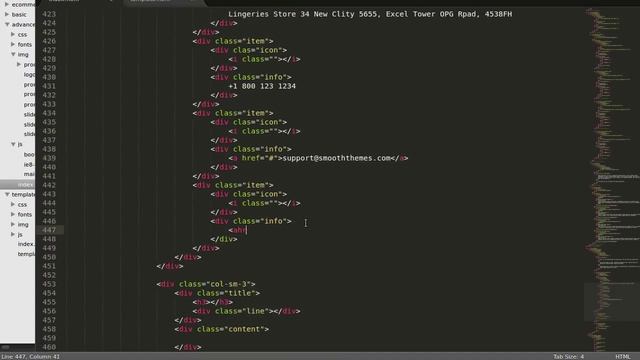Click the div class="title" line
Viewport: 640px width, 360px height.
217,293
